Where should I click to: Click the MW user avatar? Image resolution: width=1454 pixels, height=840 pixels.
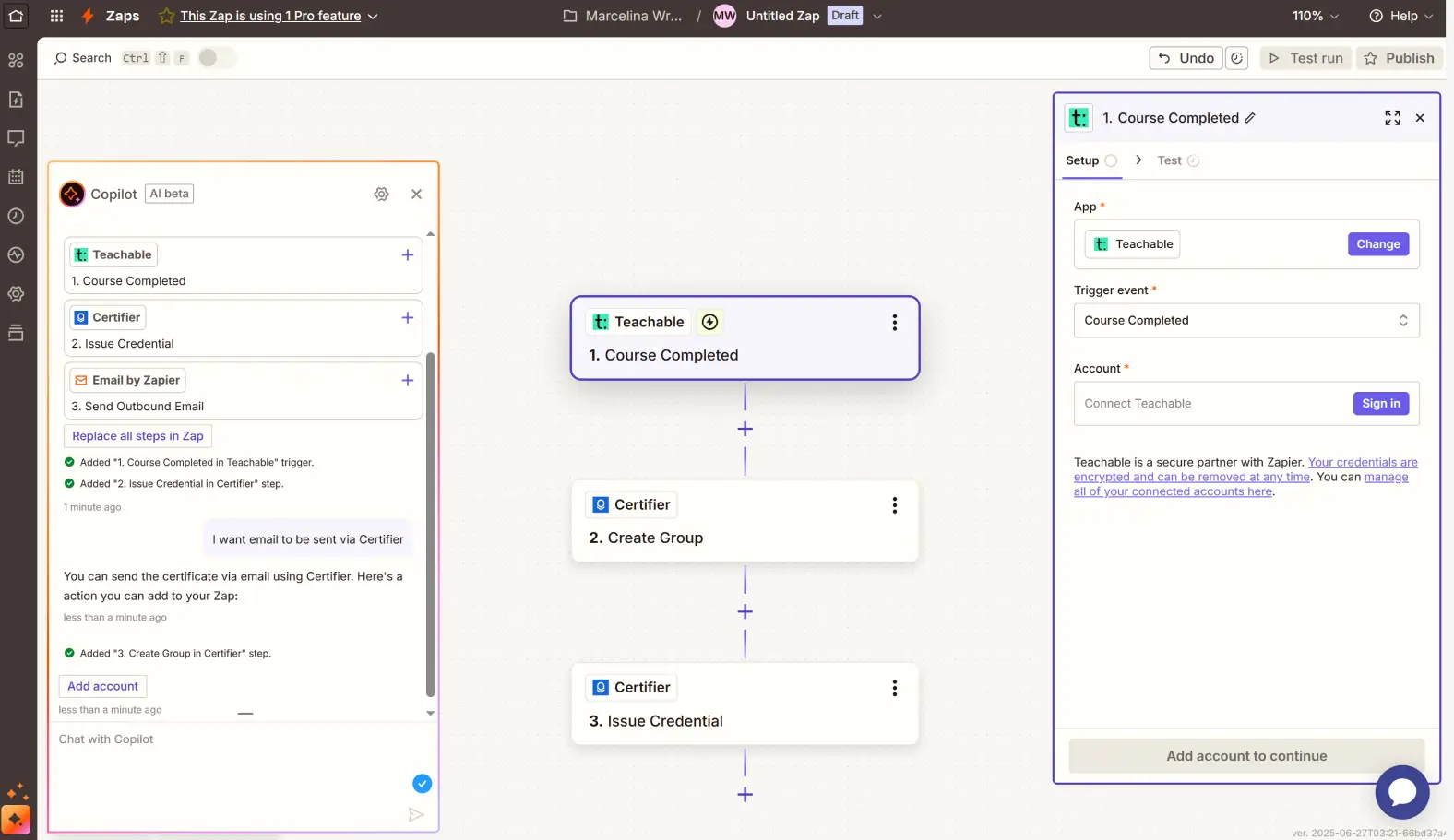pos(724,16)
